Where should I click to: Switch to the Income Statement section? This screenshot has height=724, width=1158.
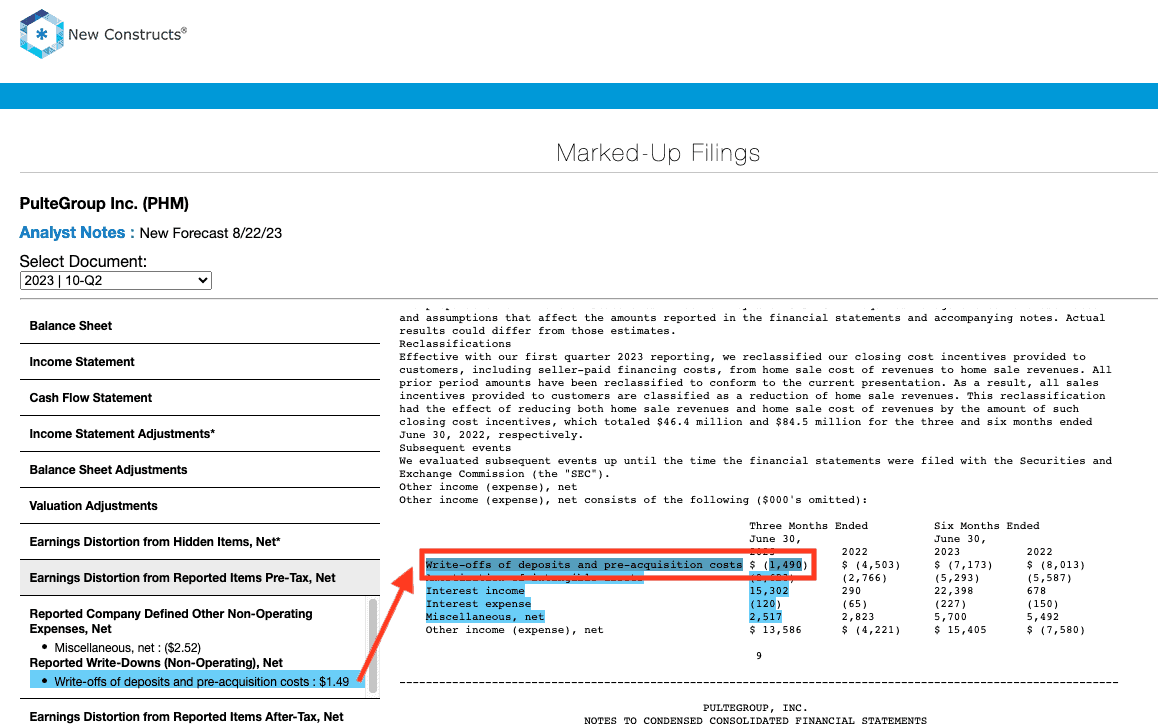[x=200, y=362]
